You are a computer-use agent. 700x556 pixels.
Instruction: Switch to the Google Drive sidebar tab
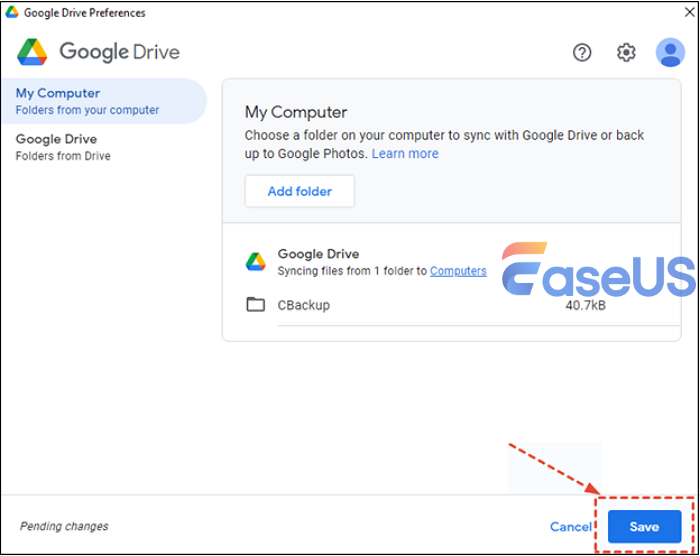(56, 139)
